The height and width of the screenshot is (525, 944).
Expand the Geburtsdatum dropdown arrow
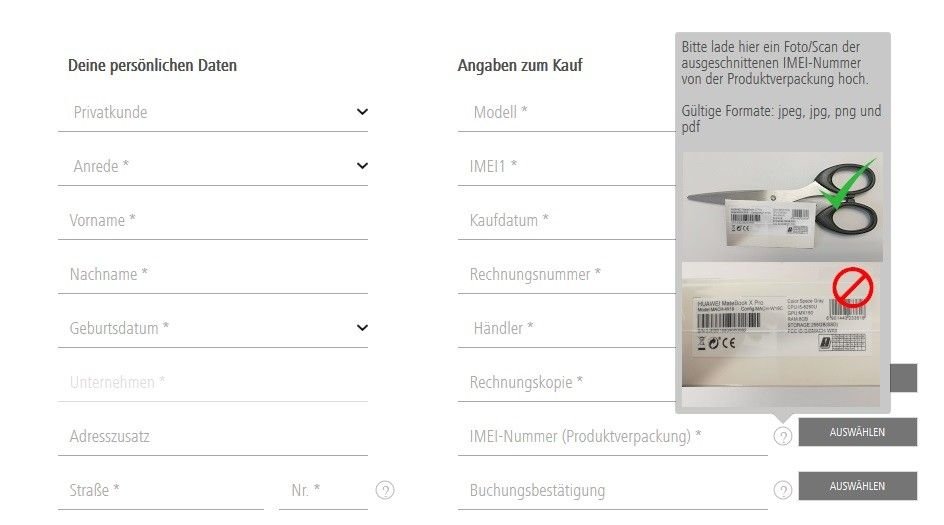362,328
